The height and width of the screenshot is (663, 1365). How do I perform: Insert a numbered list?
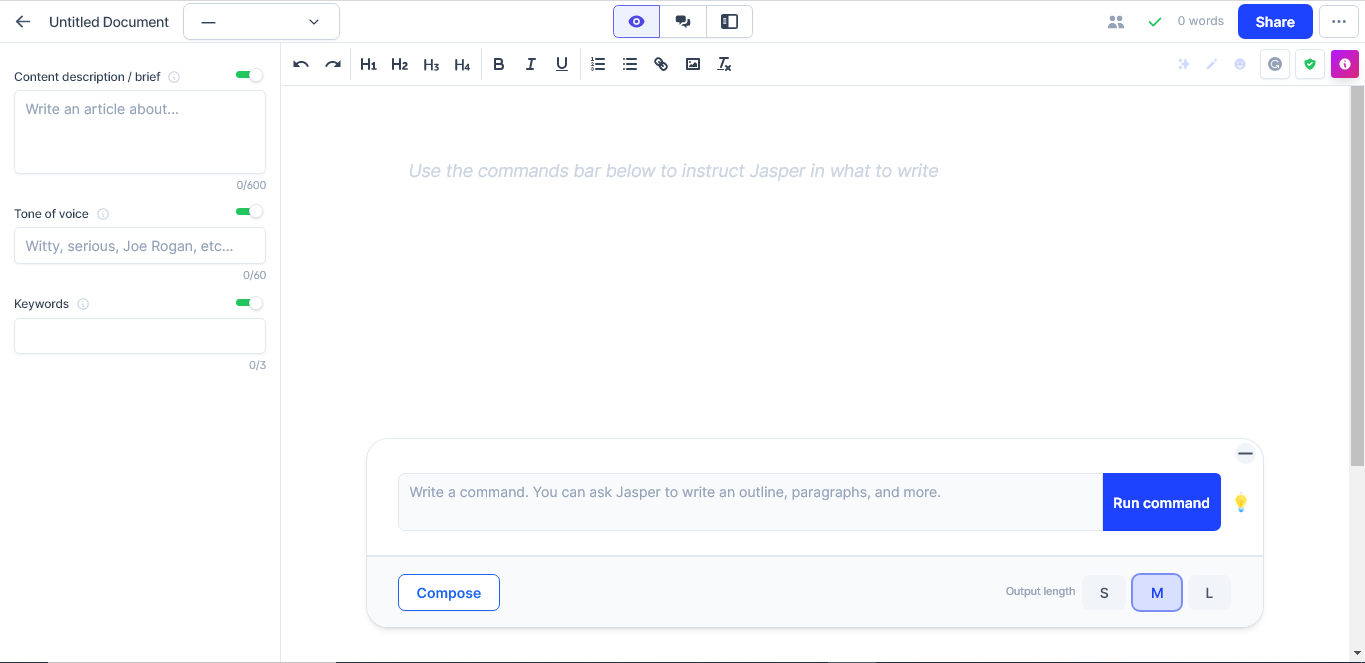point(598,64)
